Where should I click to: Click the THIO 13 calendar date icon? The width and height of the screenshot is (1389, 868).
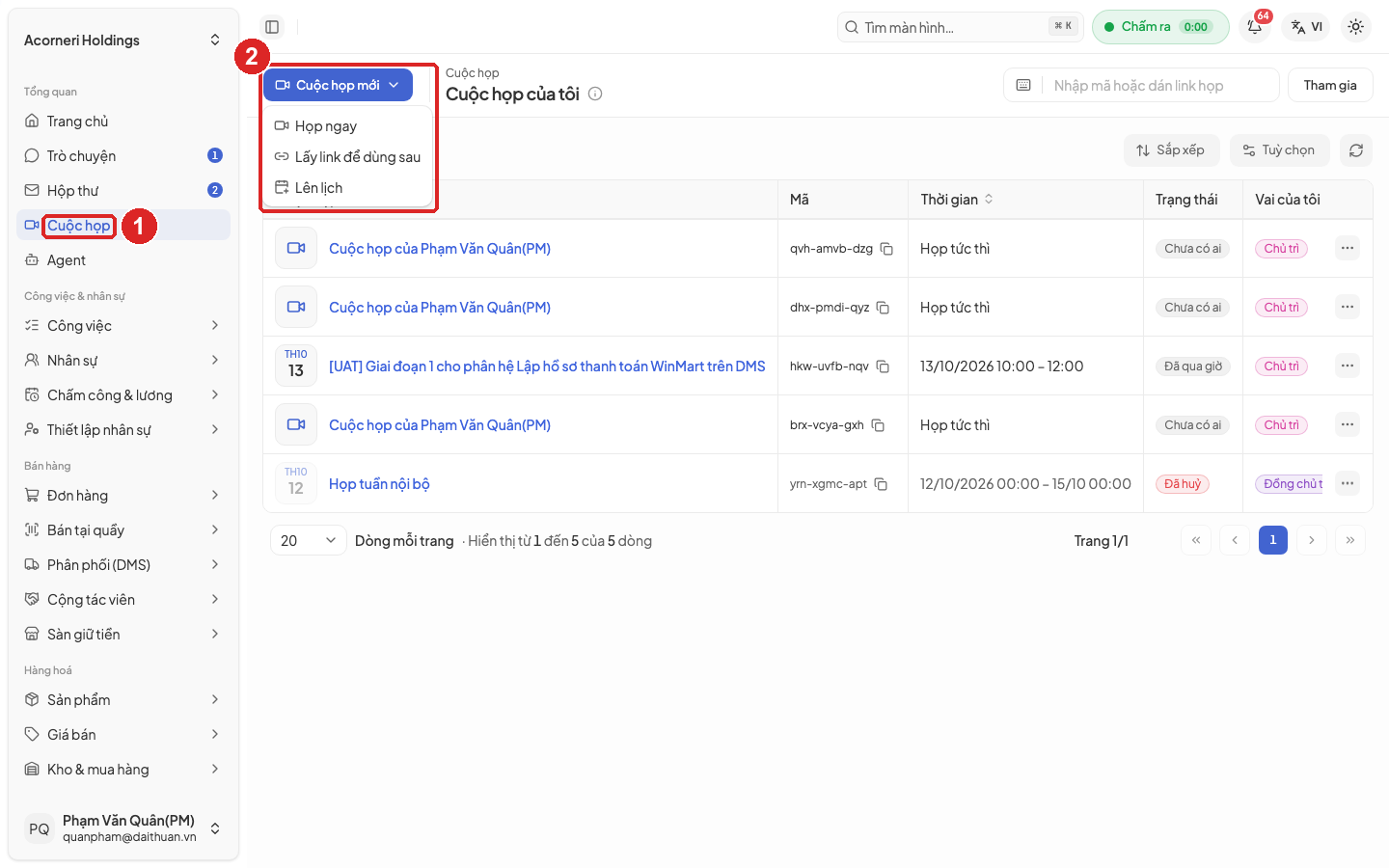(x=296, y=366)
